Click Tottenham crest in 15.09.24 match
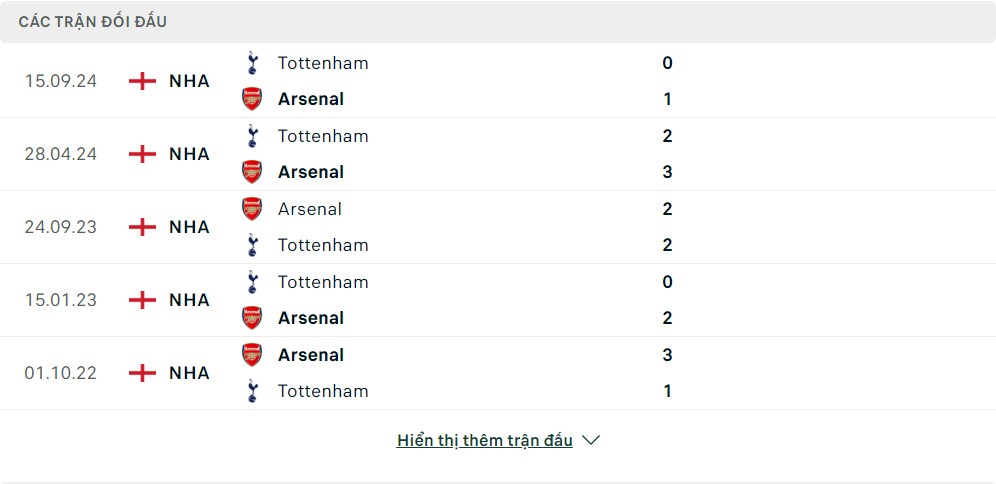This screenshot has width=996, height=484. pyautogui.click(x=252, y=63)
